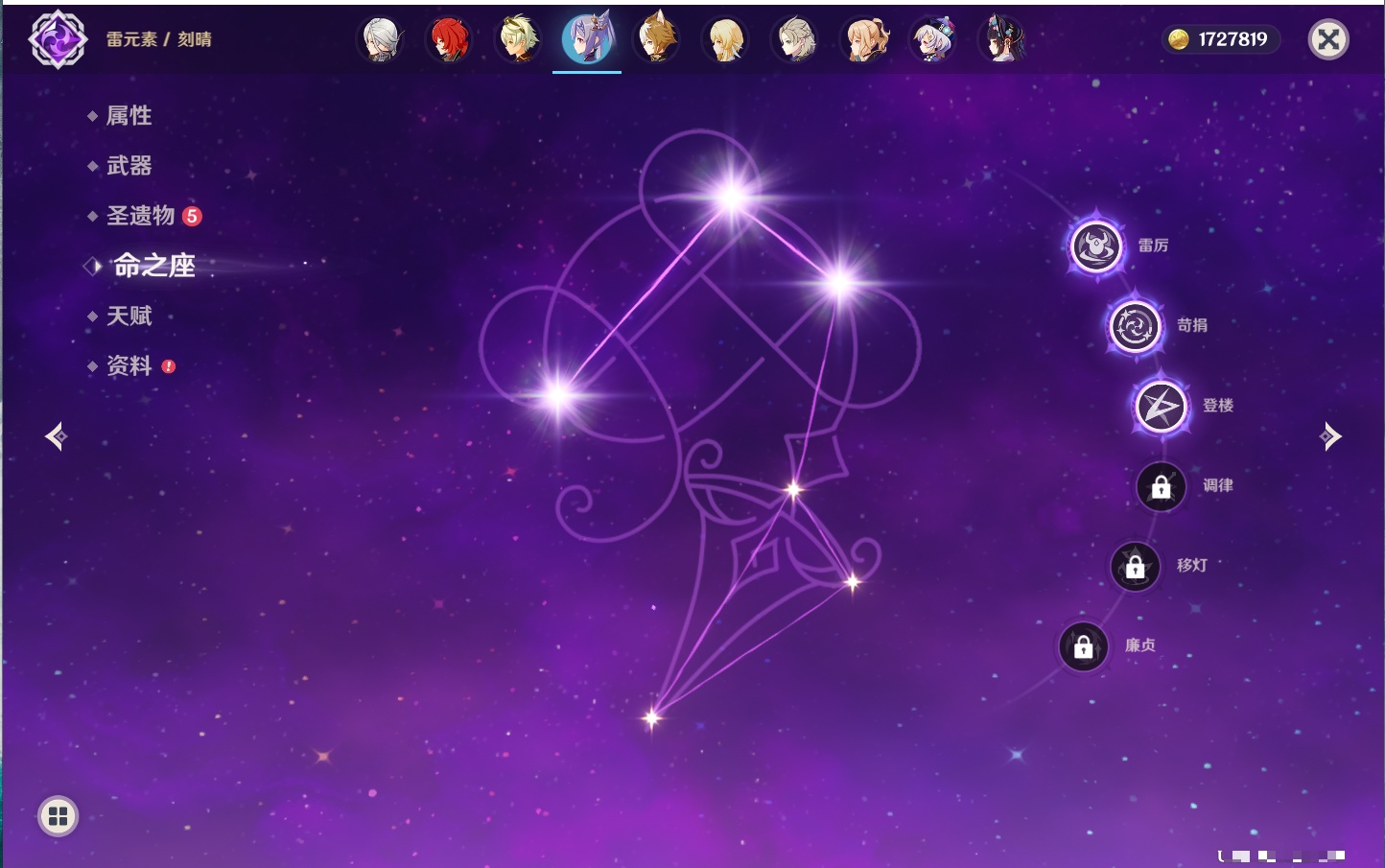Click the 廉贞 constellation label
This screenshot has width=1385, height=868.
click(x=1140, y=645)
